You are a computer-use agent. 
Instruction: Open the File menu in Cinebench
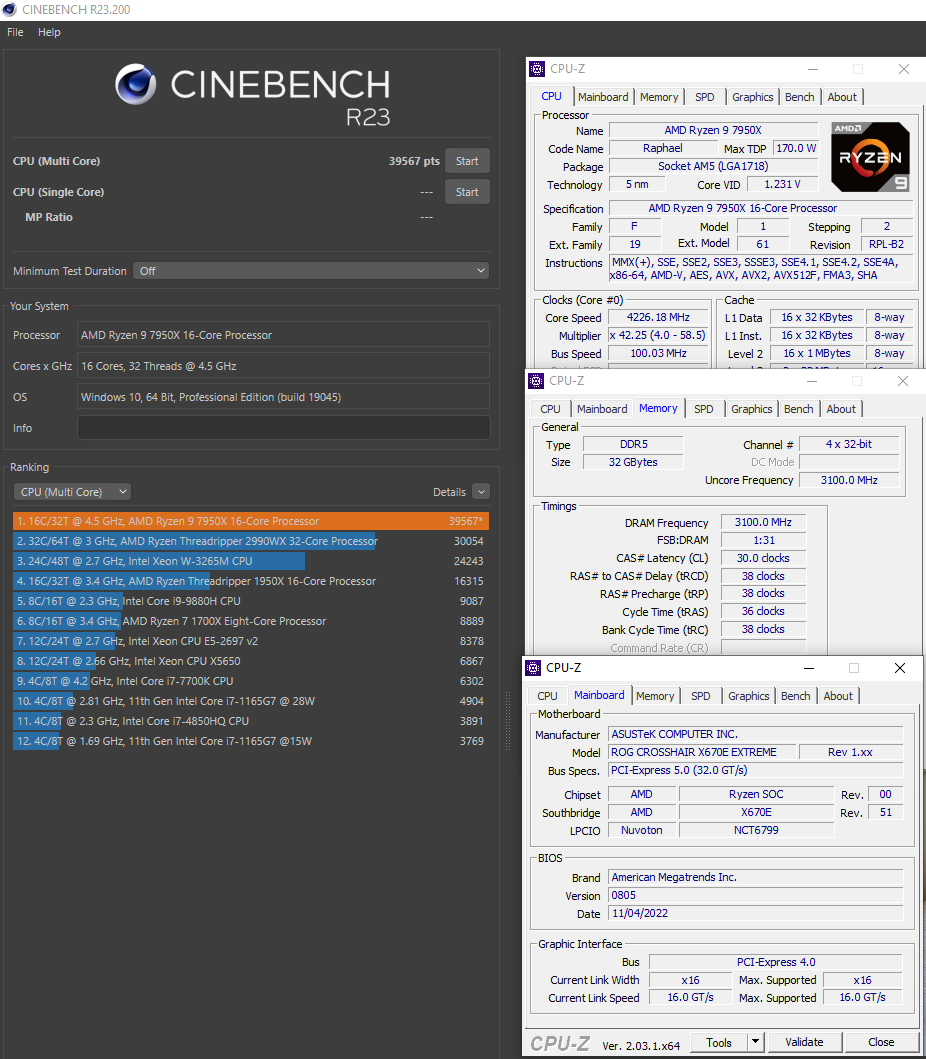(15, 32)
